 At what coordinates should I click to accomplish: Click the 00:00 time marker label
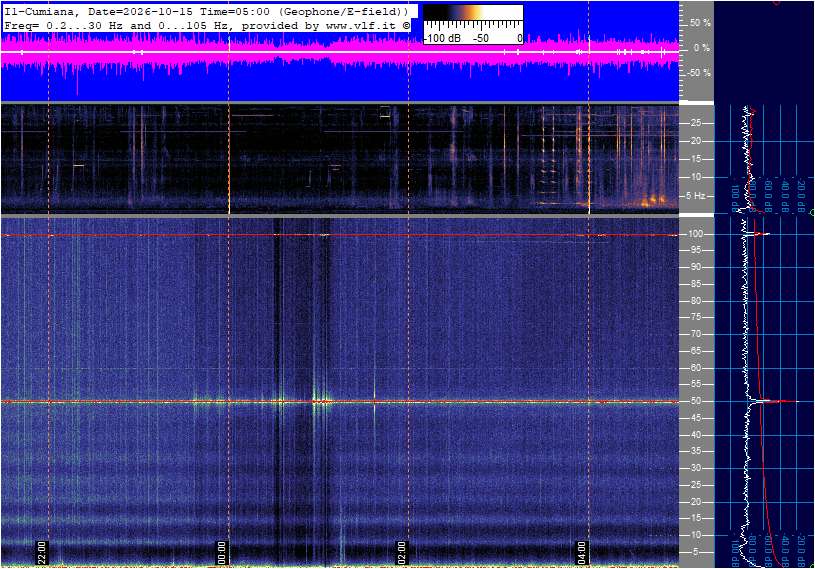pyautogui.click(x=221, y=552)
